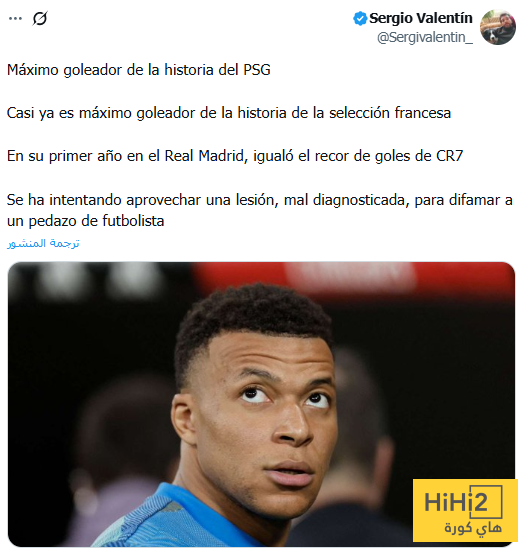
Task: Click the word CR7 in the tweet
Action: (x=449, y=156)
